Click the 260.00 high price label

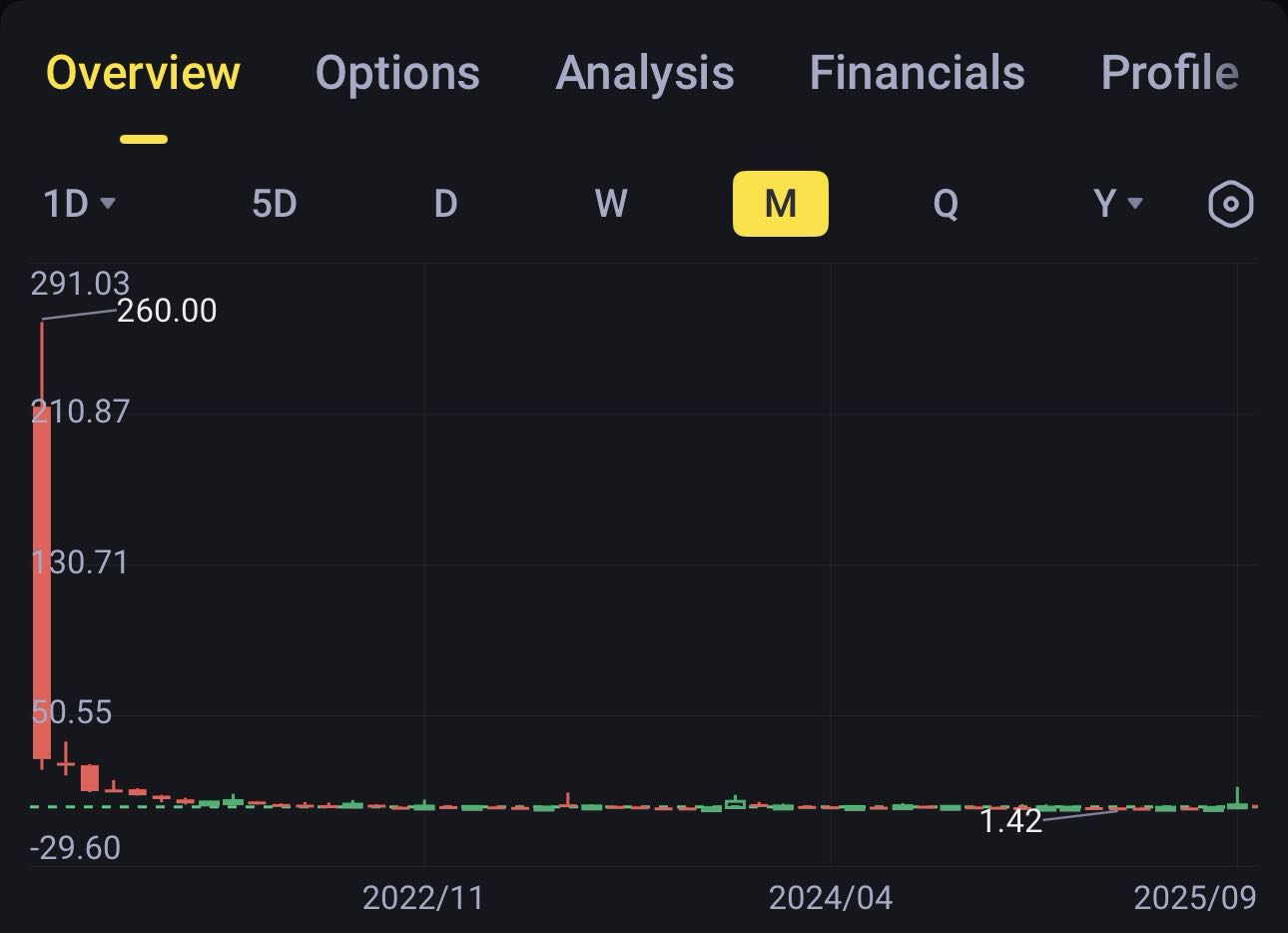click(x=167, y=311)
